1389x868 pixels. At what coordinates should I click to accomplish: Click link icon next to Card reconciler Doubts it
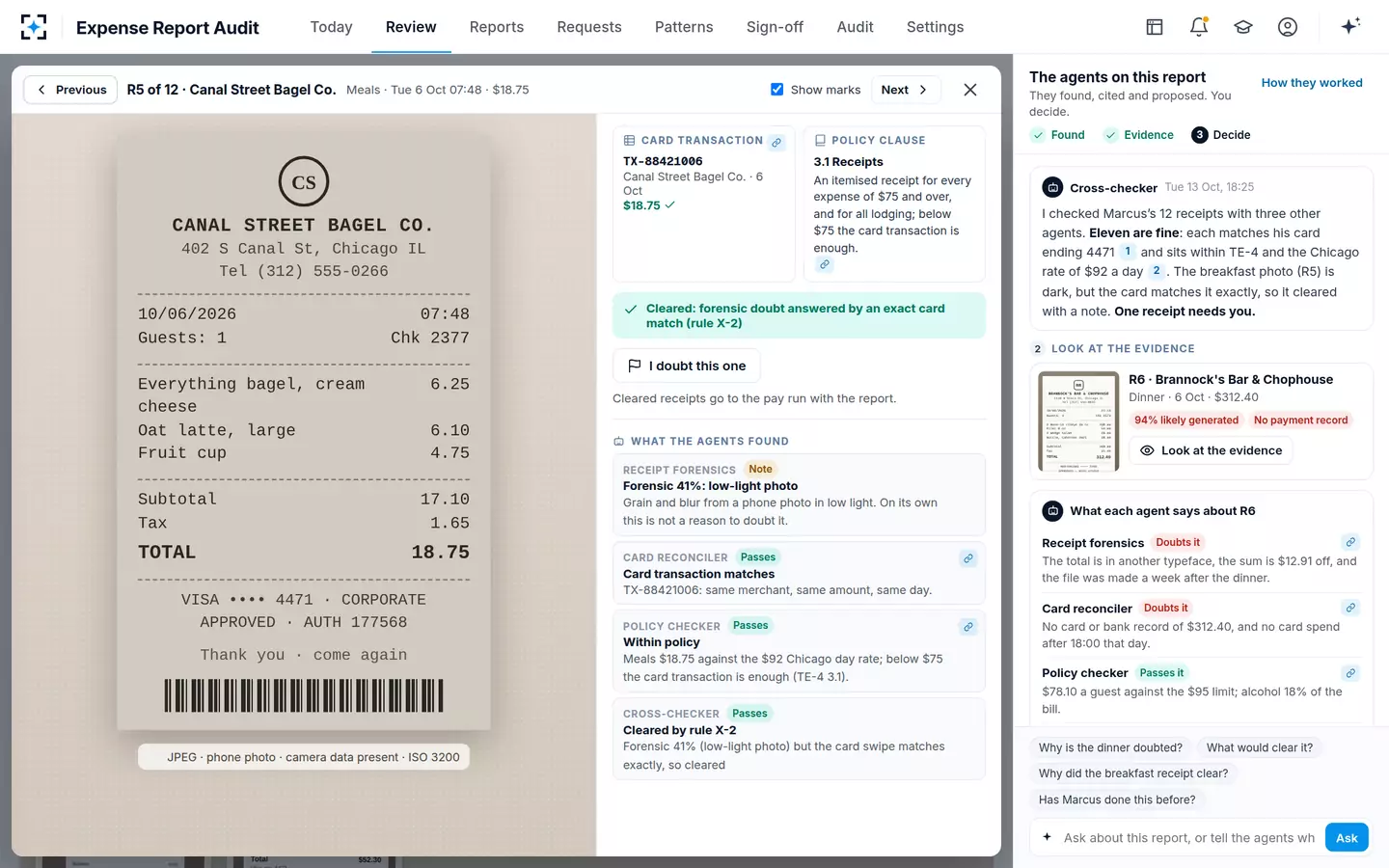1350,608
